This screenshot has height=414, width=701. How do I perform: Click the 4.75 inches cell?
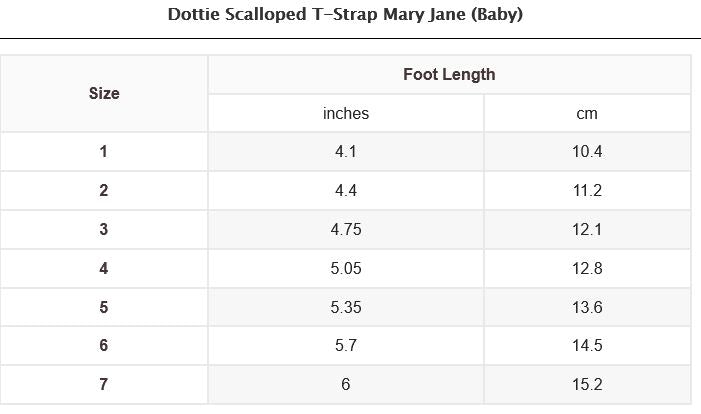(346, 229)
